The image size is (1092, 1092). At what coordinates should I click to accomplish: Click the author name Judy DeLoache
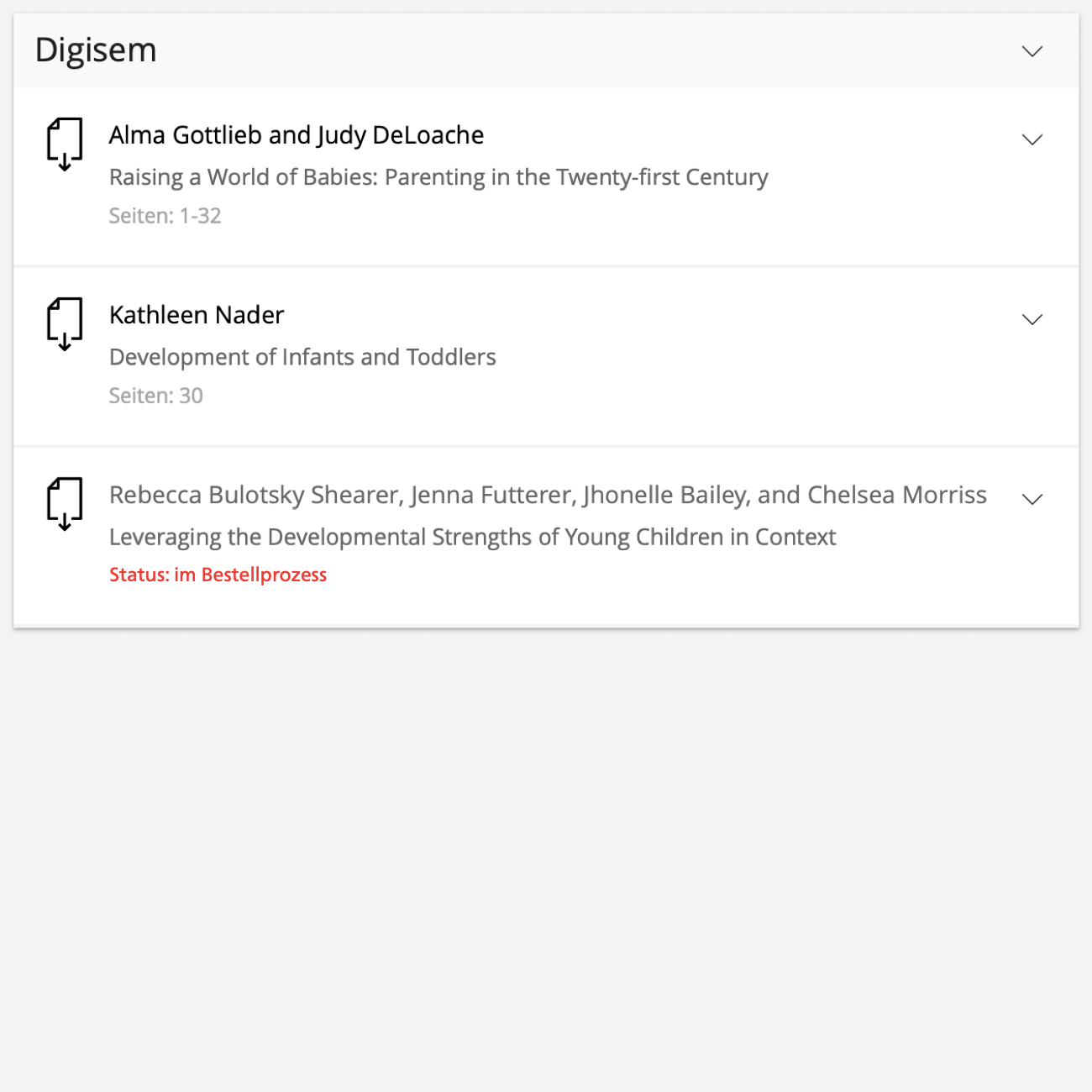(x=400, y=135)
